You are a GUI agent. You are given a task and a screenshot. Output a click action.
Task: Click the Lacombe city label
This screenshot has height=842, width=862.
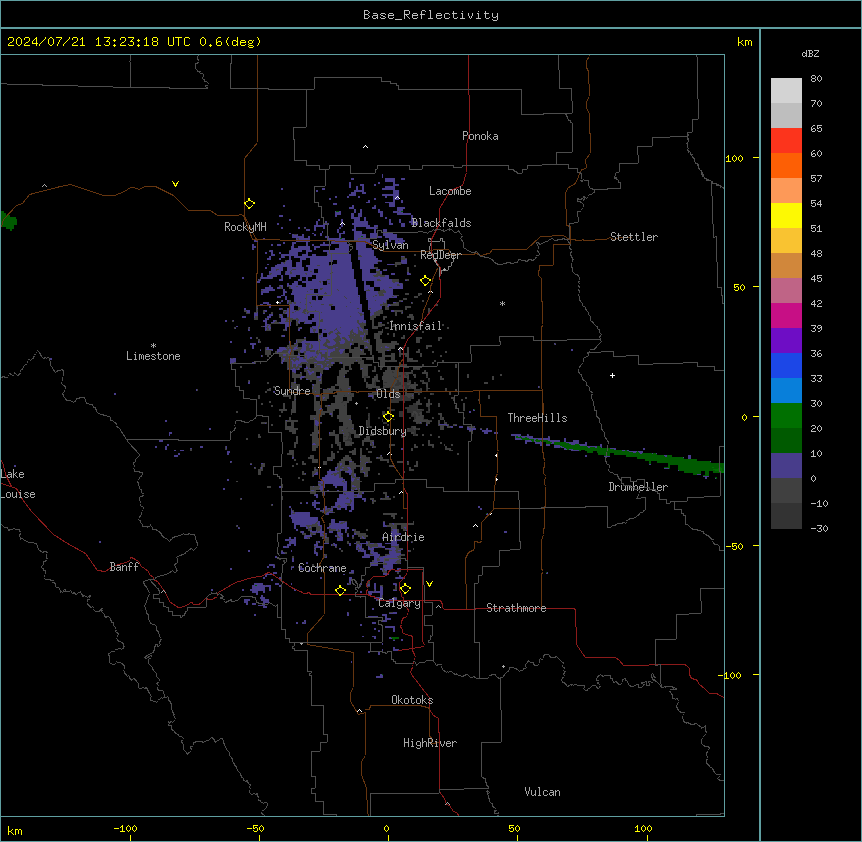click(x=450, y=191)
